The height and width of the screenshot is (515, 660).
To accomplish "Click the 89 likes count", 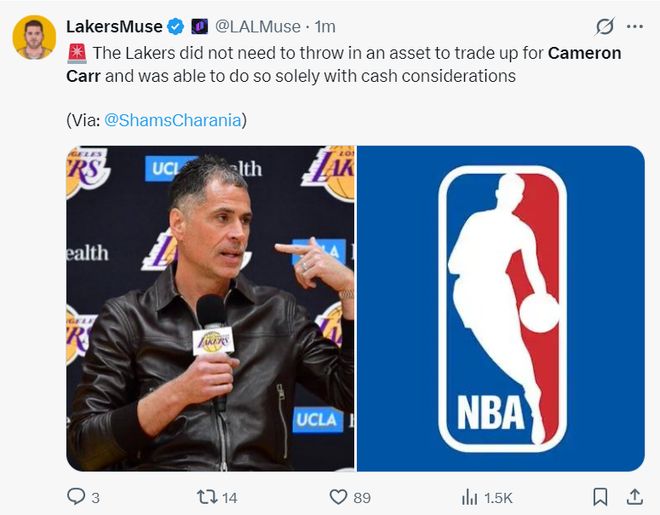I will [362, 498].
